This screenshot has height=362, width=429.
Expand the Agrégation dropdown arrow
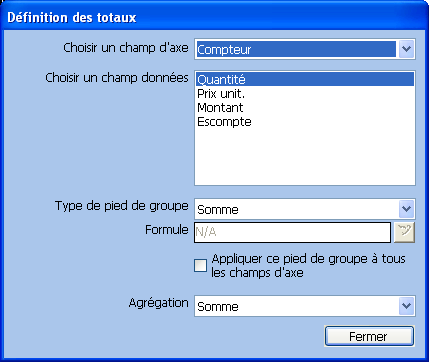point(406,306)
